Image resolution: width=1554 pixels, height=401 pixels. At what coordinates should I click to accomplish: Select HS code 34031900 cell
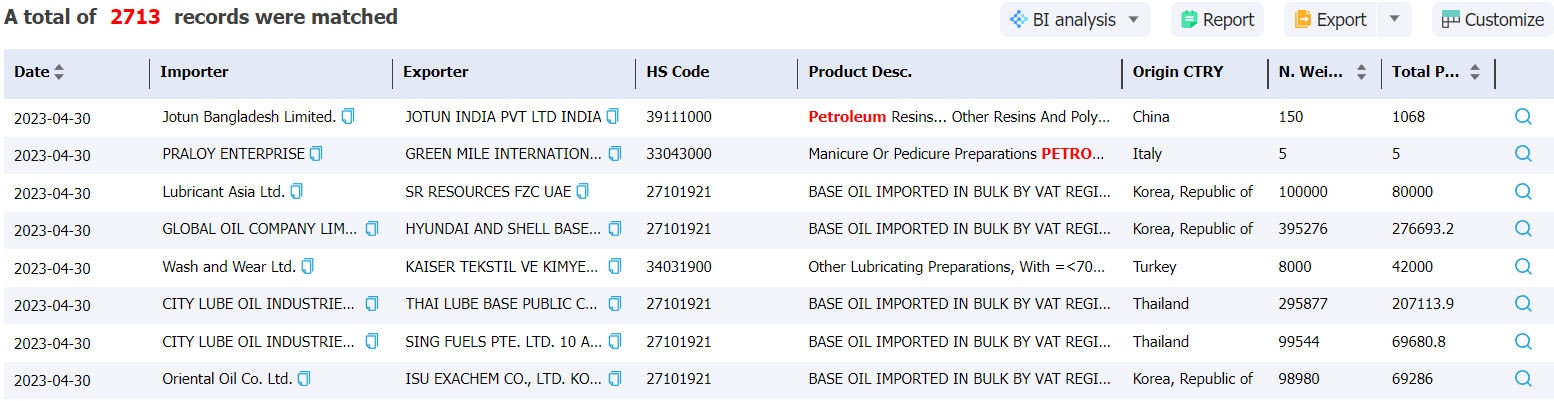(x=679, y=267)
